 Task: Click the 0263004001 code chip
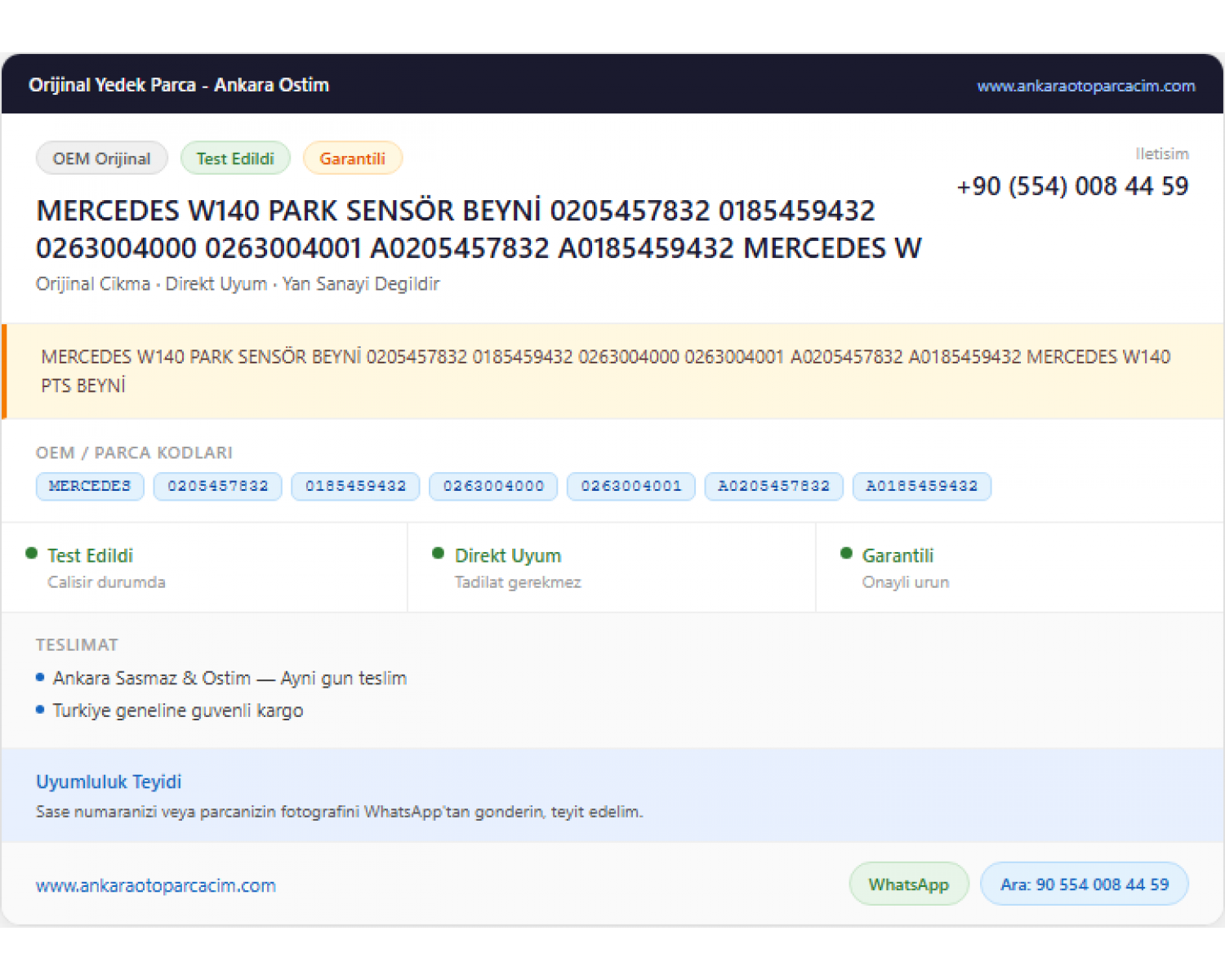point(631,486)
